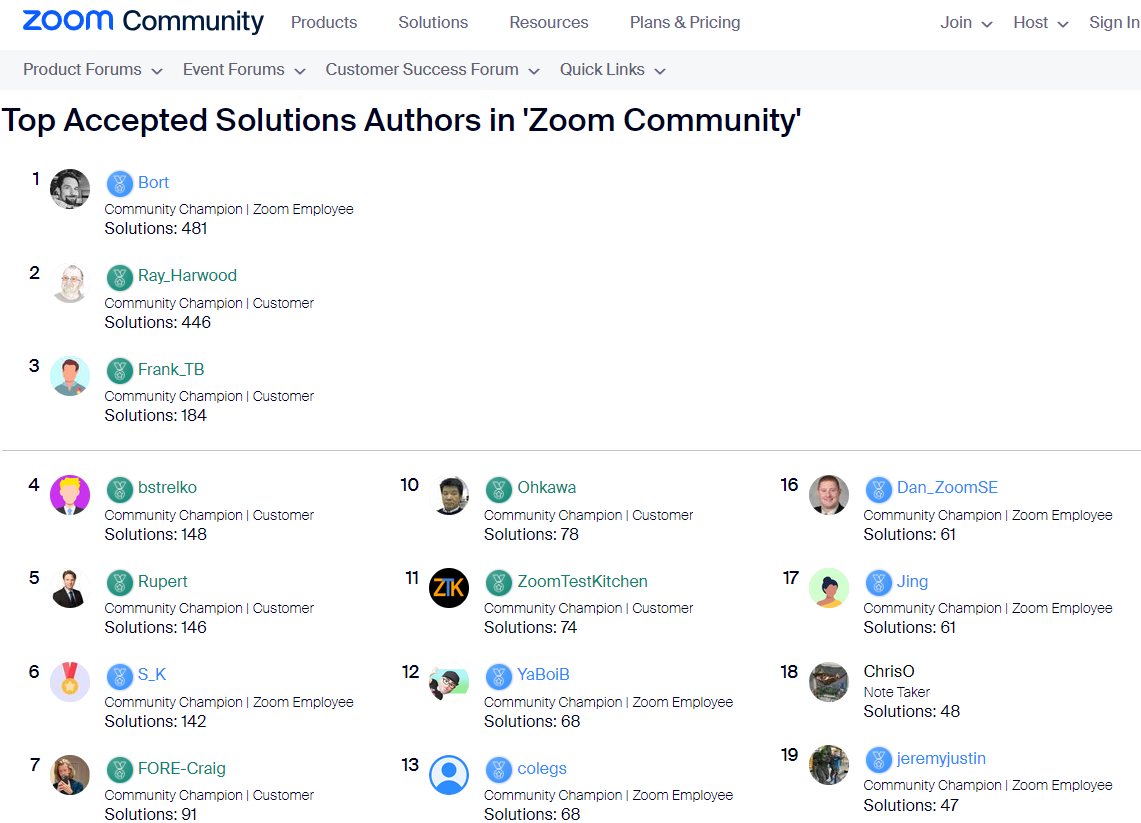1141x823 pixels.
Task: Open Ray_Harwood's profile avatar
Action: (70, 282)
